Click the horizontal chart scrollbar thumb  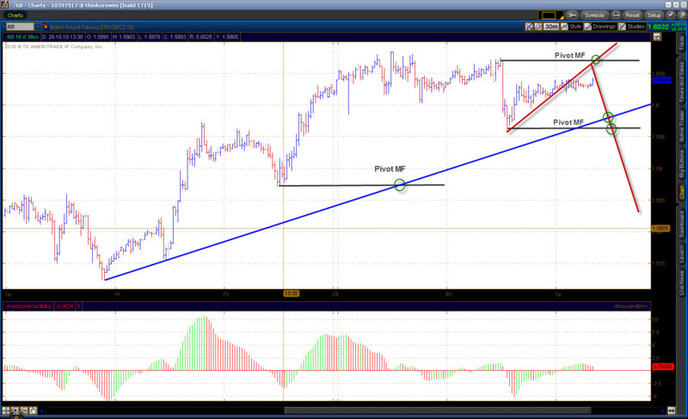(x=437, y=411)
